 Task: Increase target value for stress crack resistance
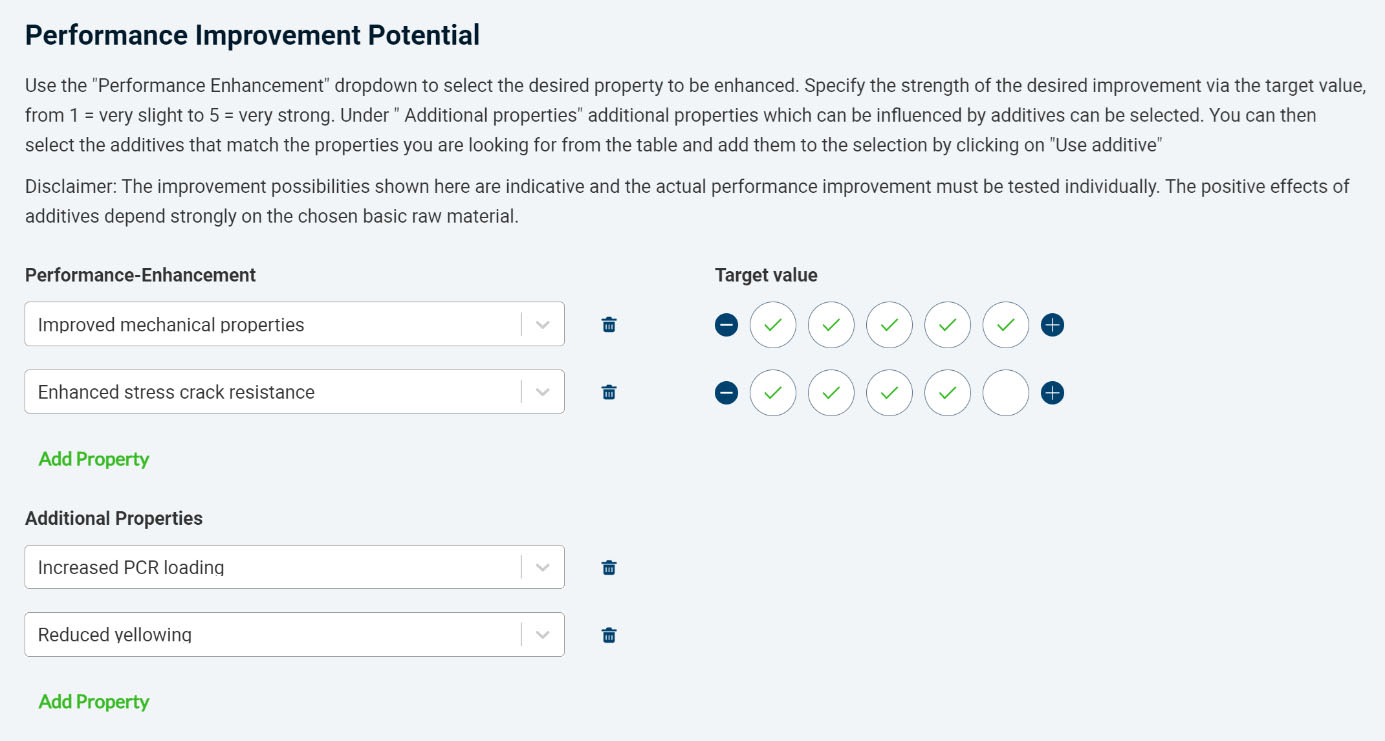1052,392
